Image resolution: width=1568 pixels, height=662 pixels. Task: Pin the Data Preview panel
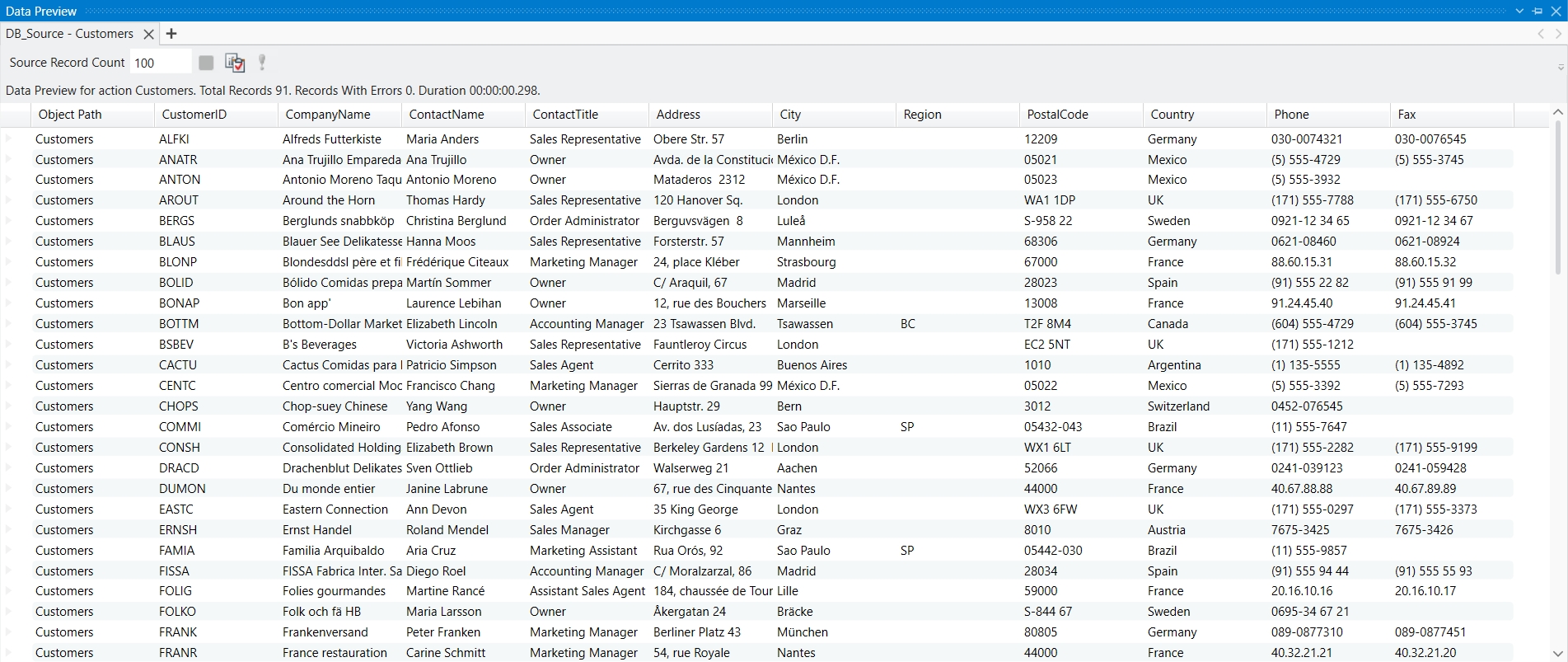tap(1538, 11)
